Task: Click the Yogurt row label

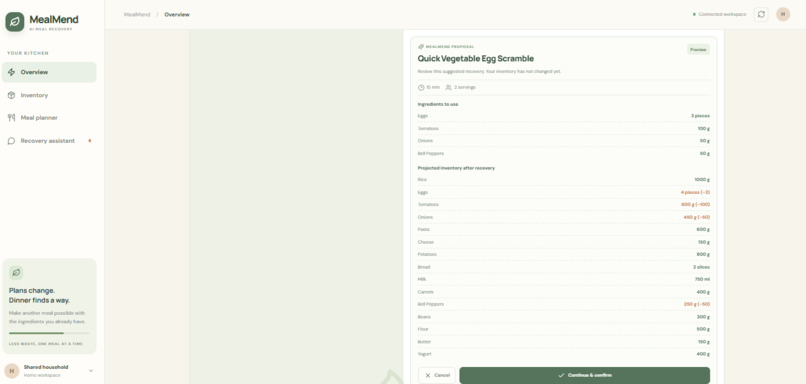Action: click(x=425, y=354)
